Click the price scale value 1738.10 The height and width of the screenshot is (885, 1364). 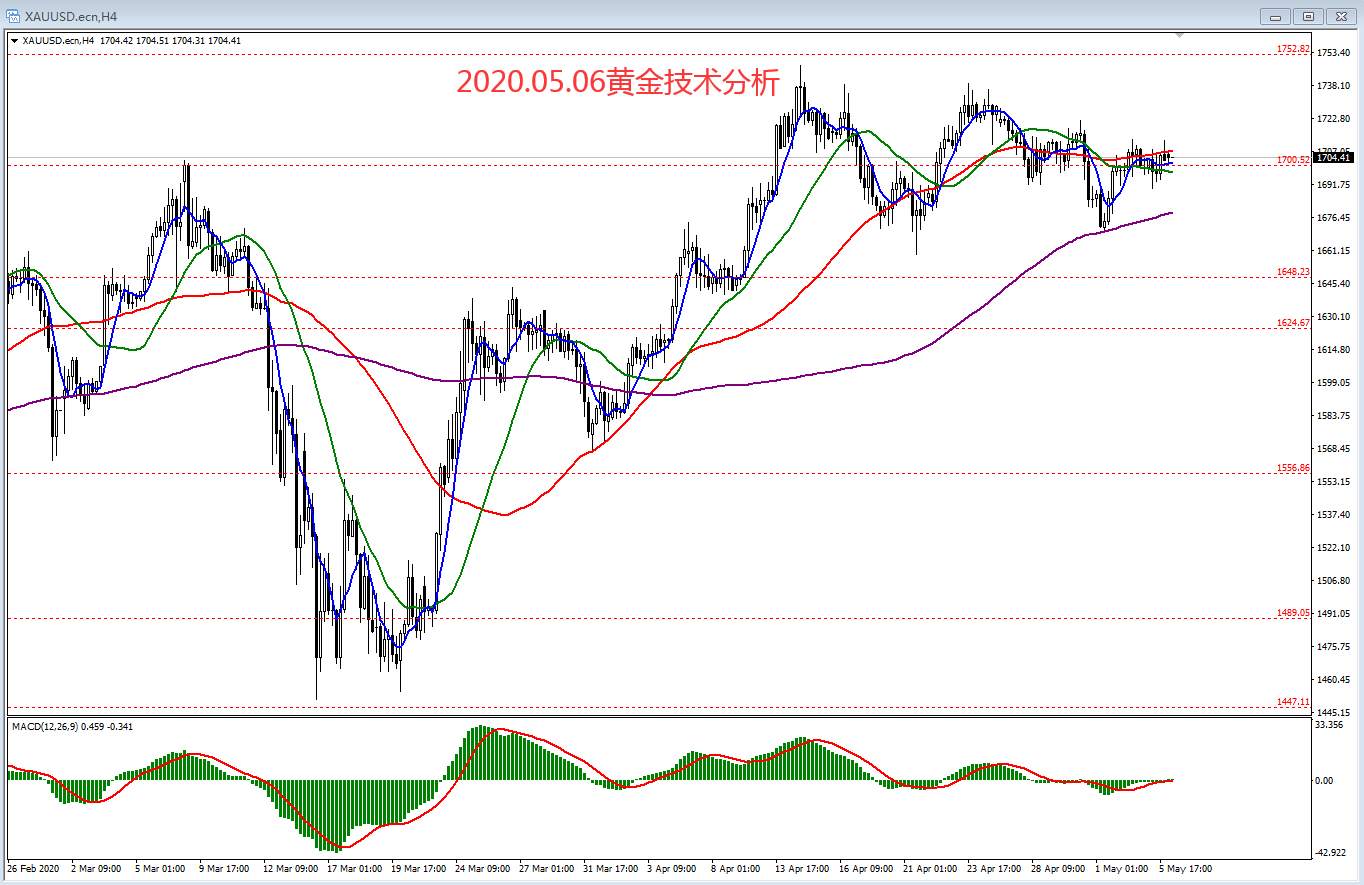click(1334, 86)
